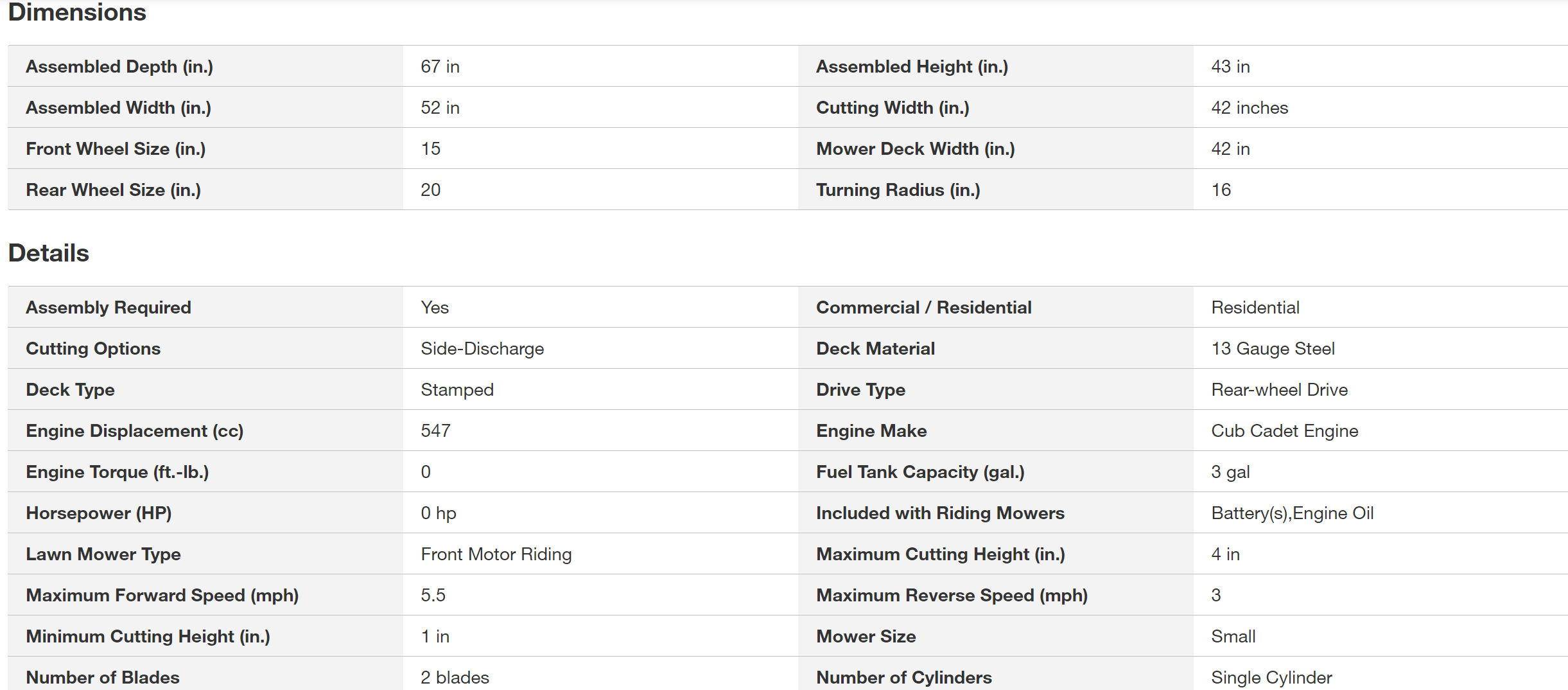Click the Front Wheel Size (in.) label
Image resolution: width=1568 pixels, height=690 pixels.
(x=116, y=149)
